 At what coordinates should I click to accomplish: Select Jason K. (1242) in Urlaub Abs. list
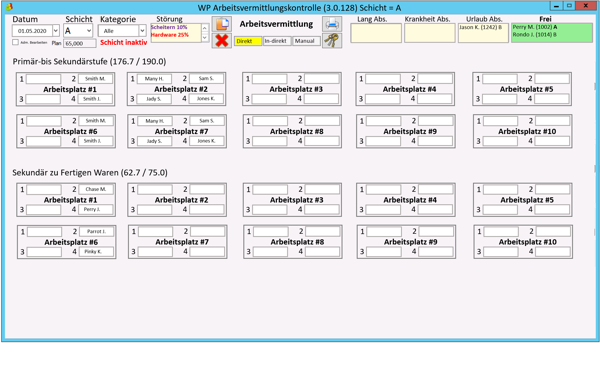click(x=480, y=27)
